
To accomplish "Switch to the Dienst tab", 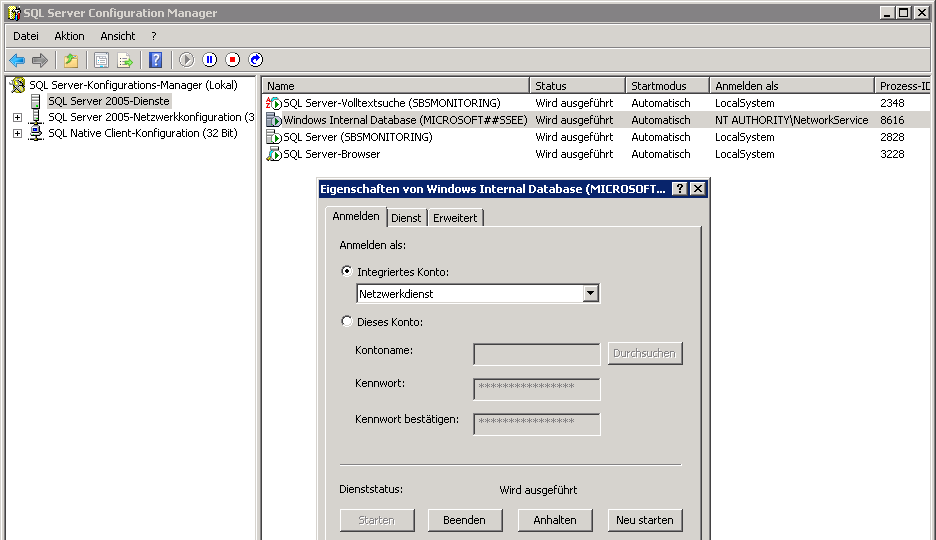I will [406, 218].
